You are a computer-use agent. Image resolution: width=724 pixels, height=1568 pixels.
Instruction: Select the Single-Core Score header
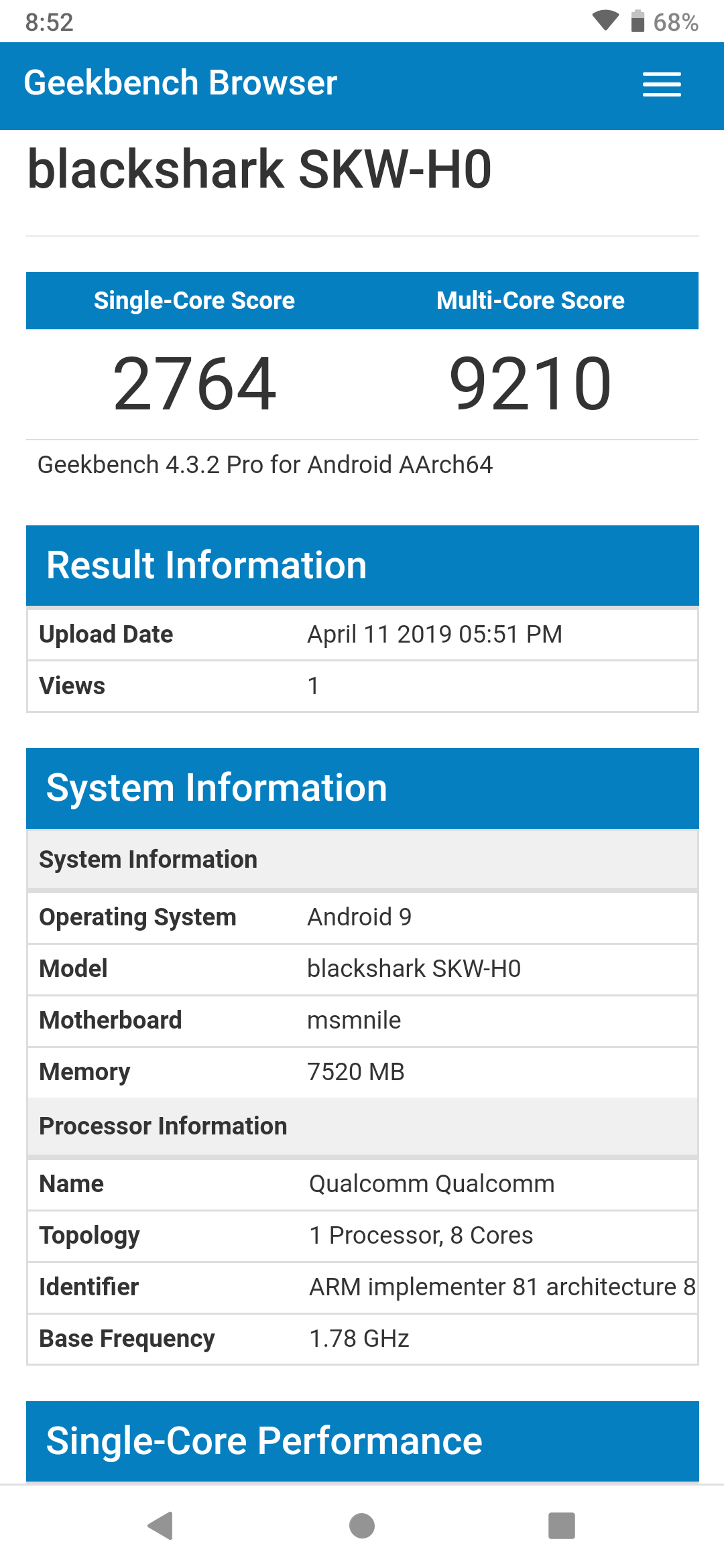(194, 301)
